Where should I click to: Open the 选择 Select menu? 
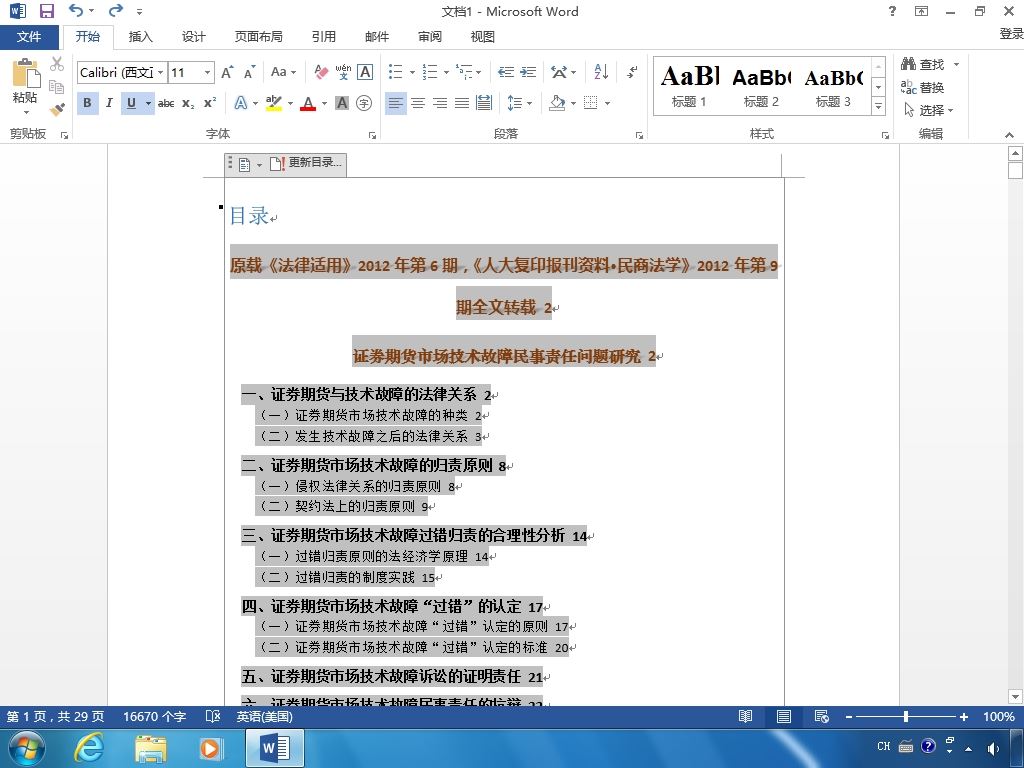(x=929, y=110)
